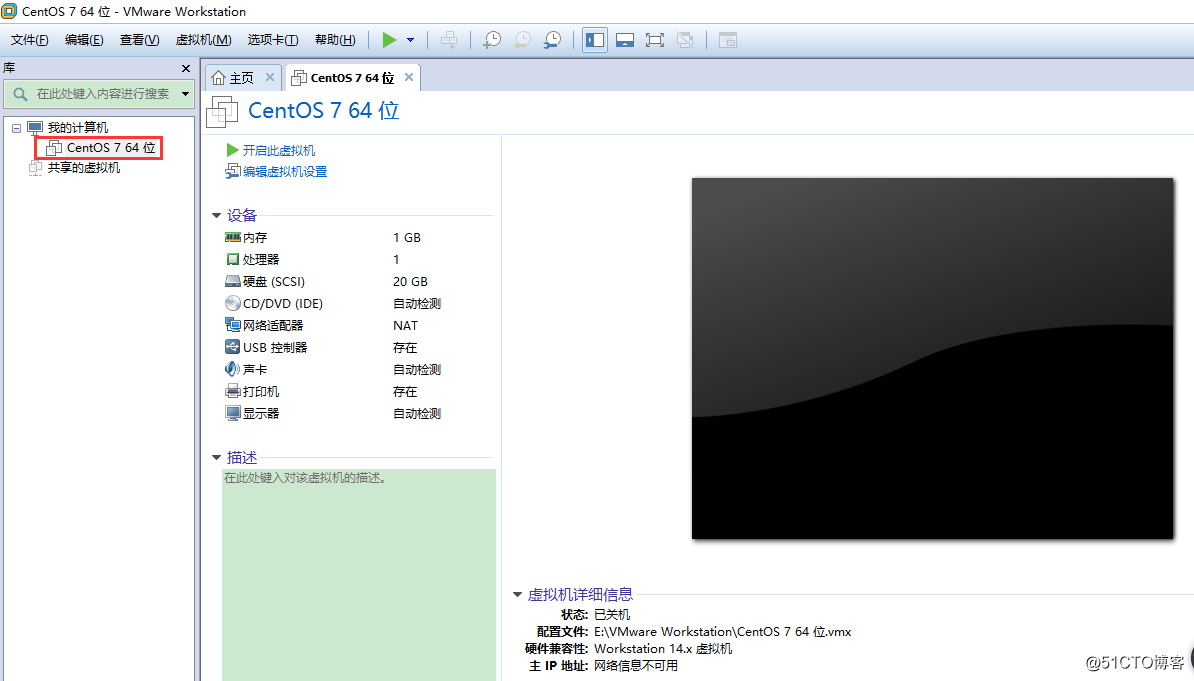Click the CD/DVD (IDE) disc icon
This screenshot has width=1194, height=681.
pos(233,303)
